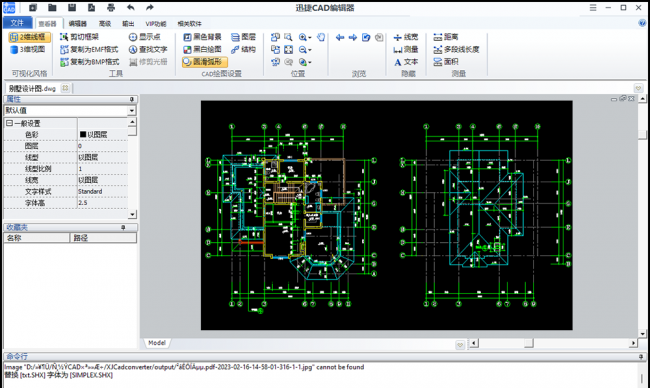650x388 pixels.
Task: Select the pan hand tool
Action: [321, 37]
